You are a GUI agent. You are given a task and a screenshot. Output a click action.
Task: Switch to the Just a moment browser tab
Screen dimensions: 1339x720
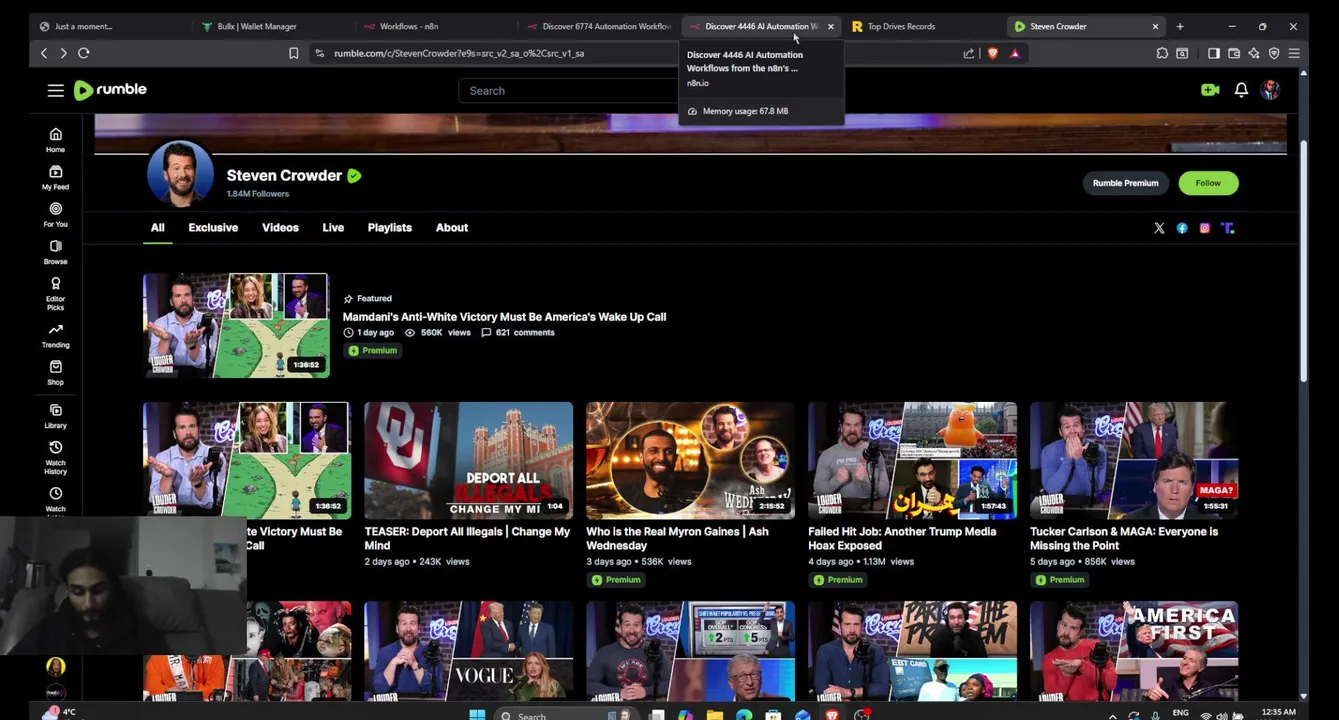108,26
